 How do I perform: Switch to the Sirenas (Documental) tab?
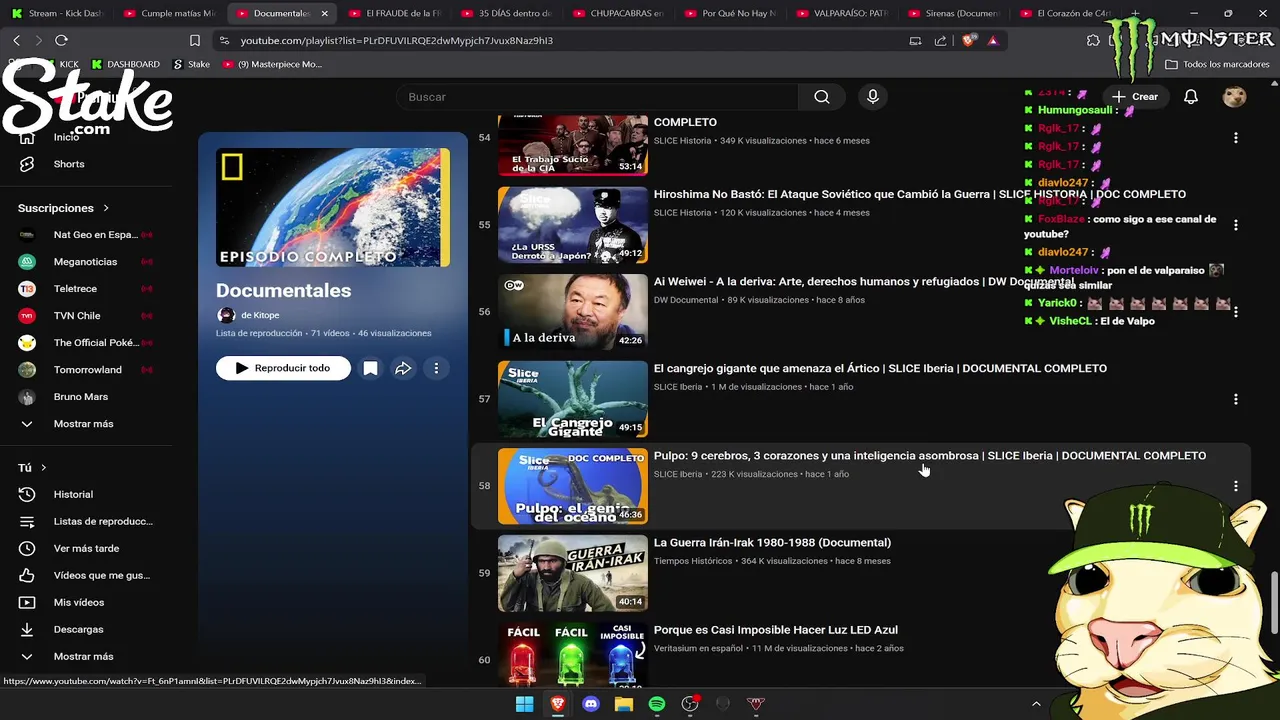[x=954, y=13]
